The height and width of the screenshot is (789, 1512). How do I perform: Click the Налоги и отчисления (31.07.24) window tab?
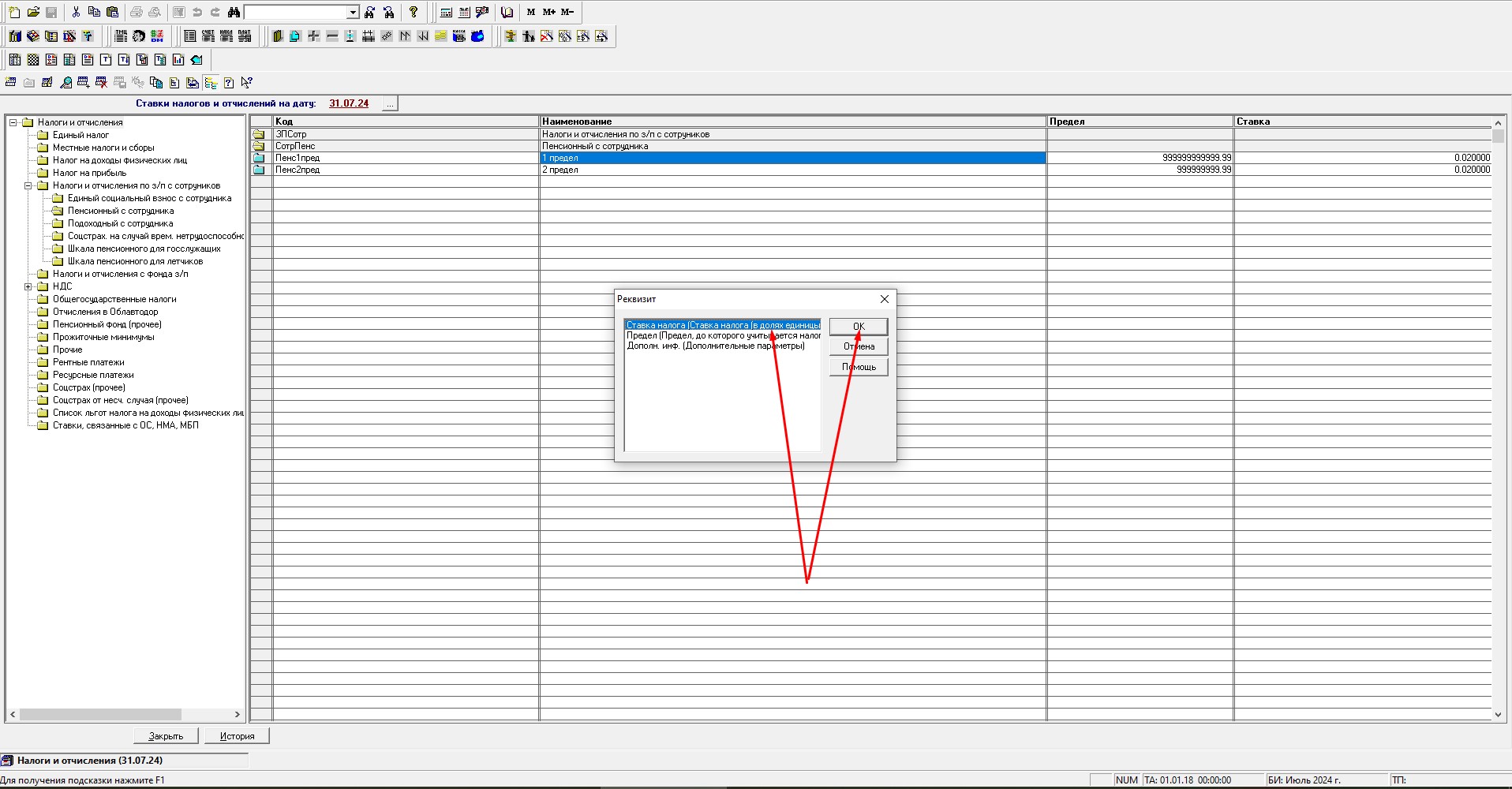pyautogui.click(x=124, y=761)
